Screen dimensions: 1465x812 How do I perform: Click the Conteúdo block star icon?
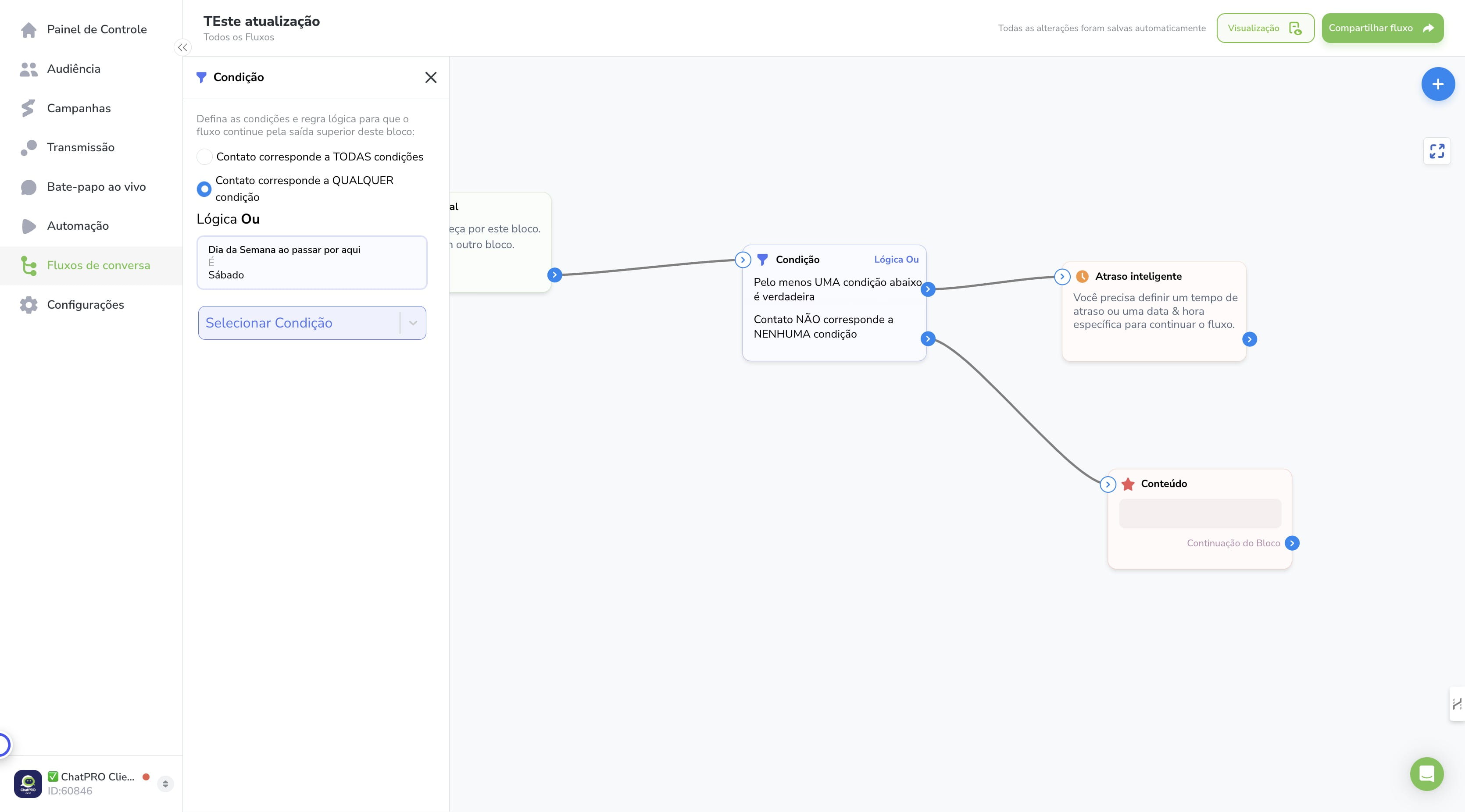tap(1128, 484)
